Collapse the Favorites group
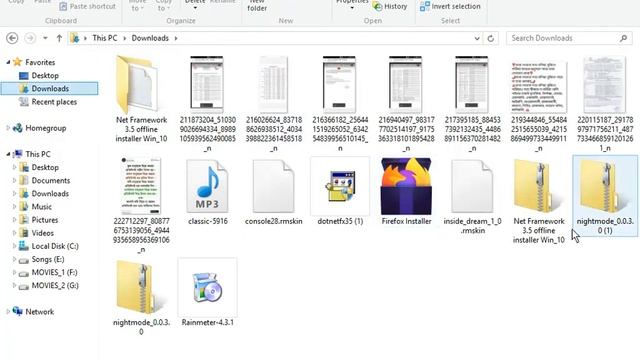640x360 pixels. tap(8, 62)
